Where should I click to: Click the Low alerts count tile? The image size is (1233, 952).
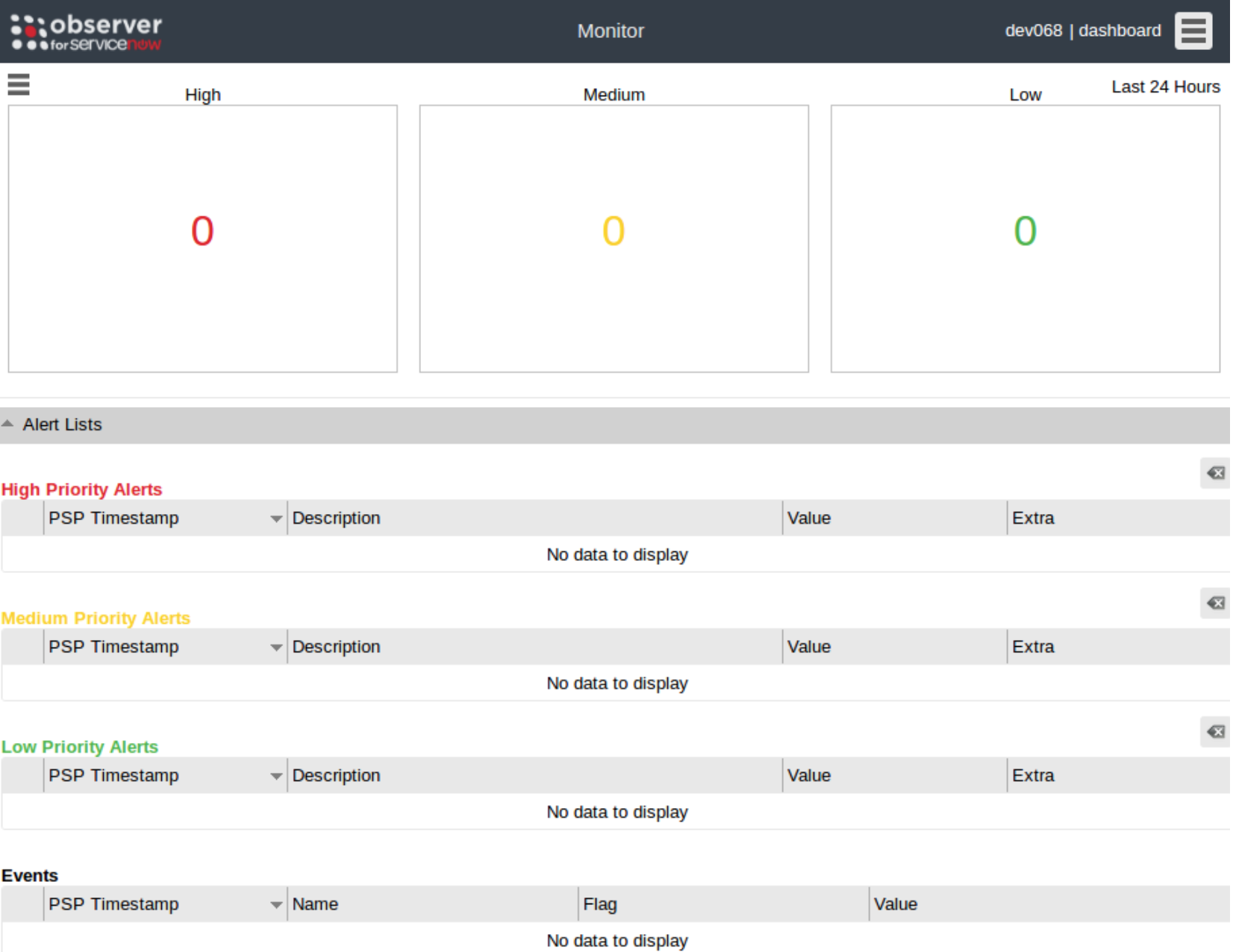point(1025,238)
